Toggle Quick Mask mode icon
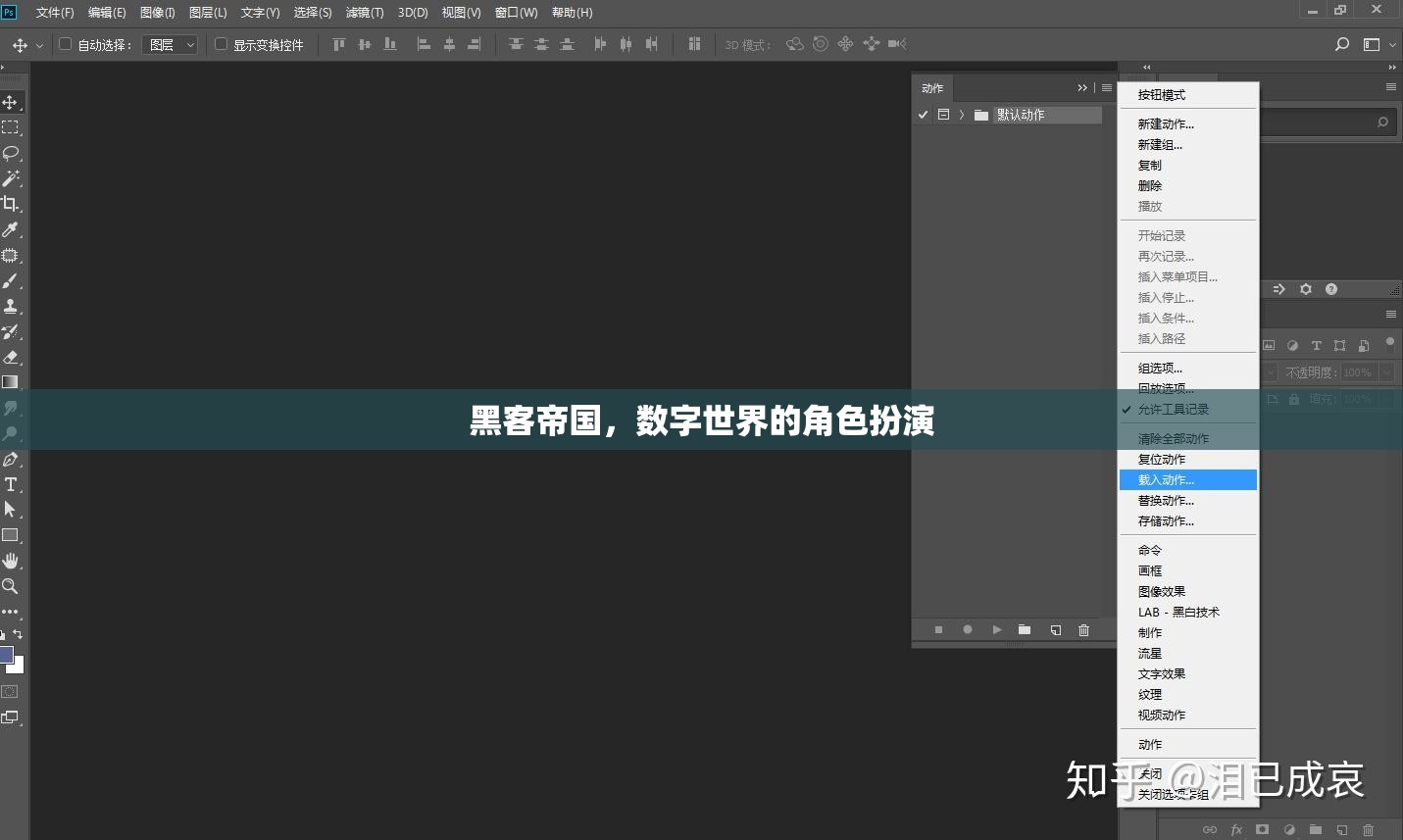This screenshot has width=1403, height=840. pos(10,692)
